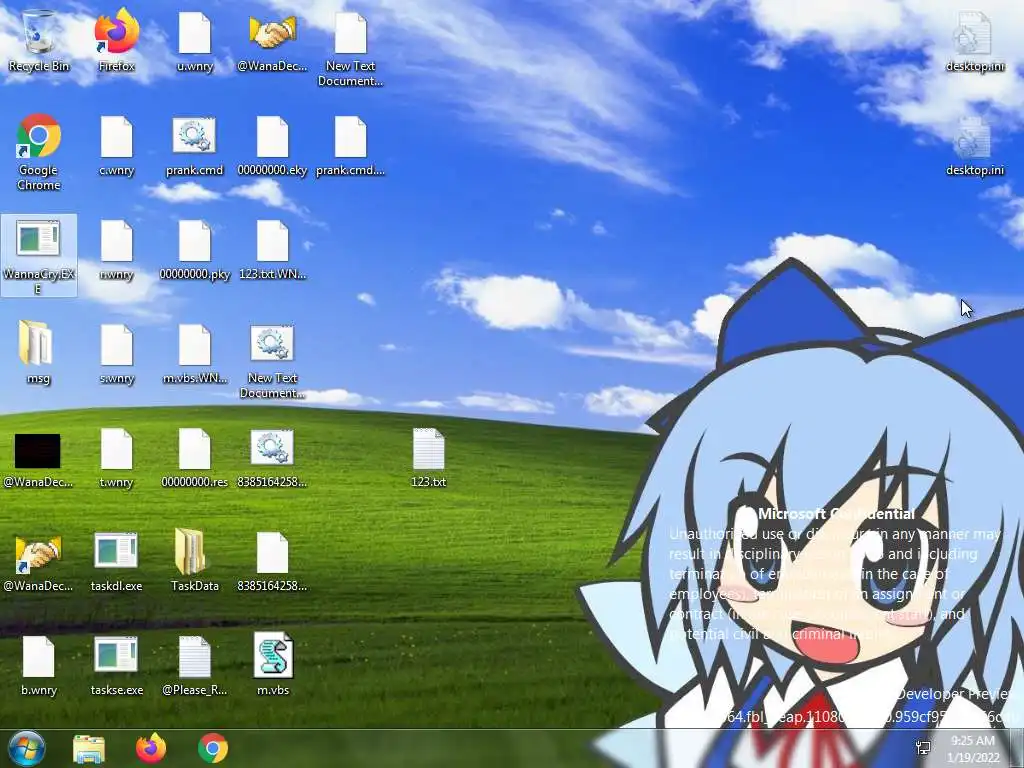Select the @WanaDec... black thumbnail icon
The image size is (1024, 768).
click(x=39, y=460)
